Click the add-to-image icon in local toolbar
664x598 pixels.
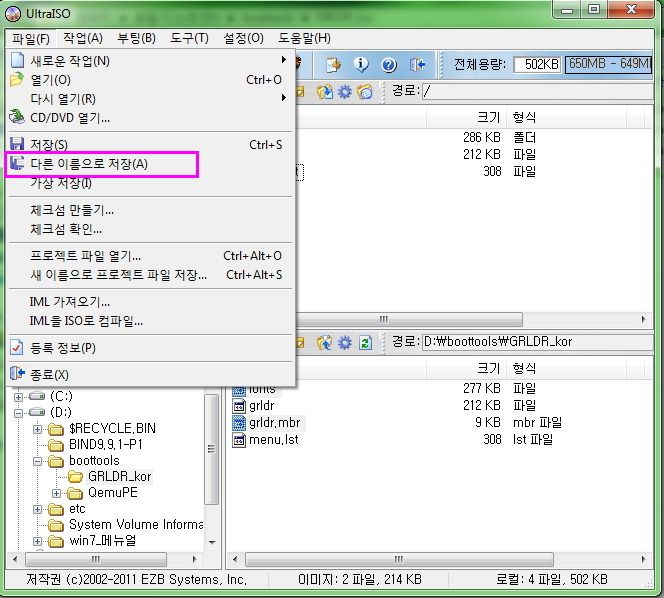coord(325,343)
